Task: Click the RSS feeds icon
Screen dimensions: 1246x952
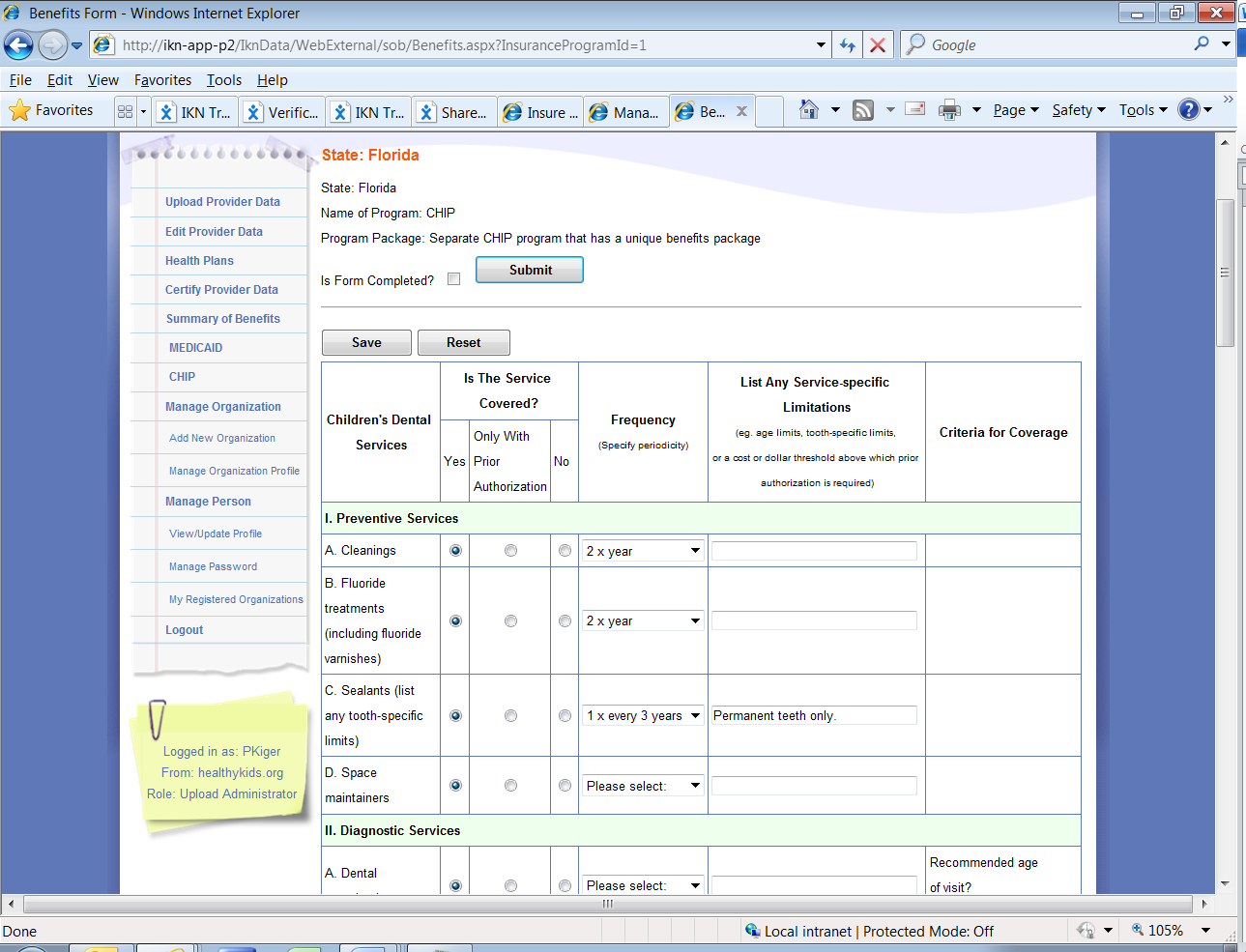Action: point(863,110)
